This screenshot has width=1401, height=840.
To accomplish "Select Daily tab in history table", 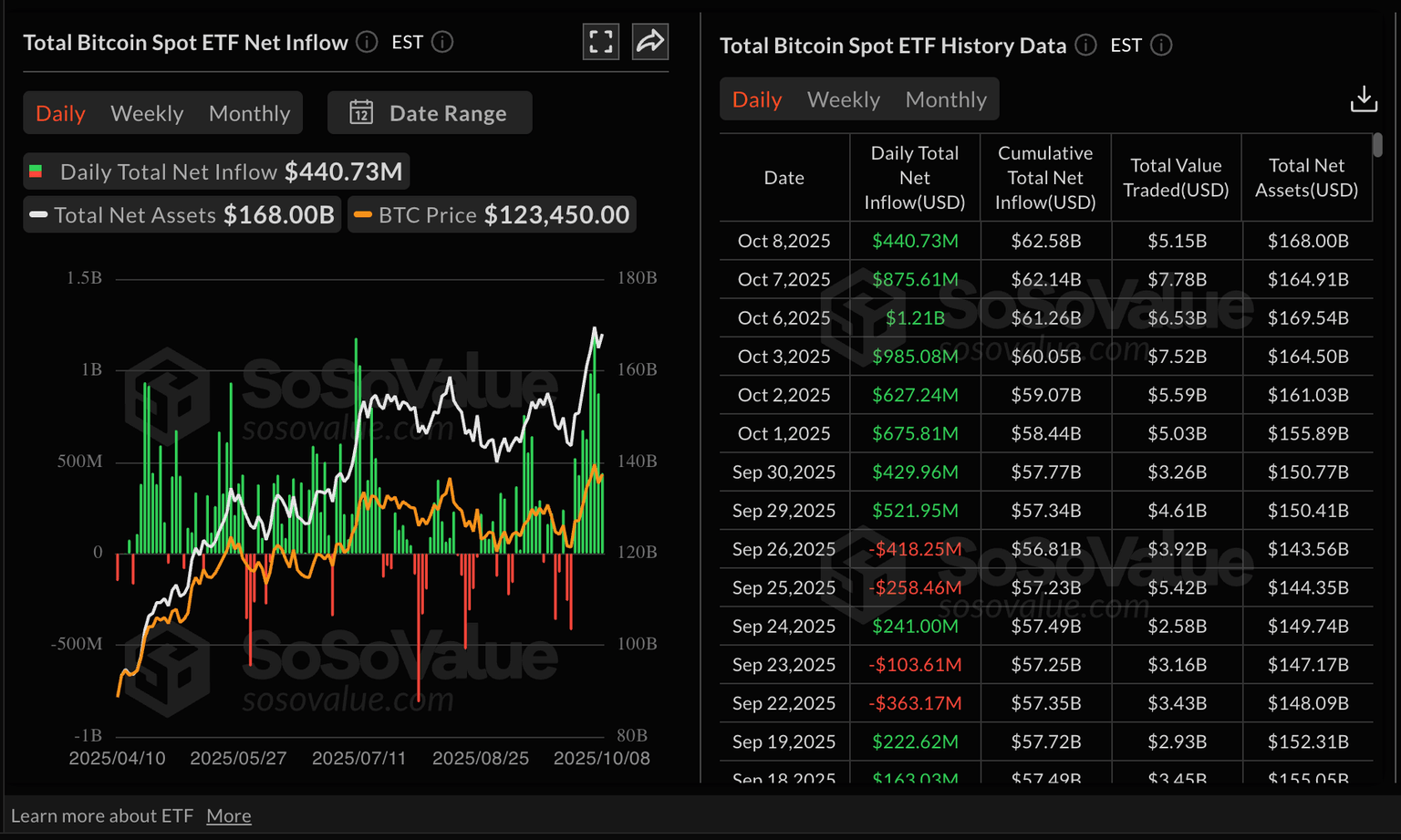I will [x=757, y=99].
